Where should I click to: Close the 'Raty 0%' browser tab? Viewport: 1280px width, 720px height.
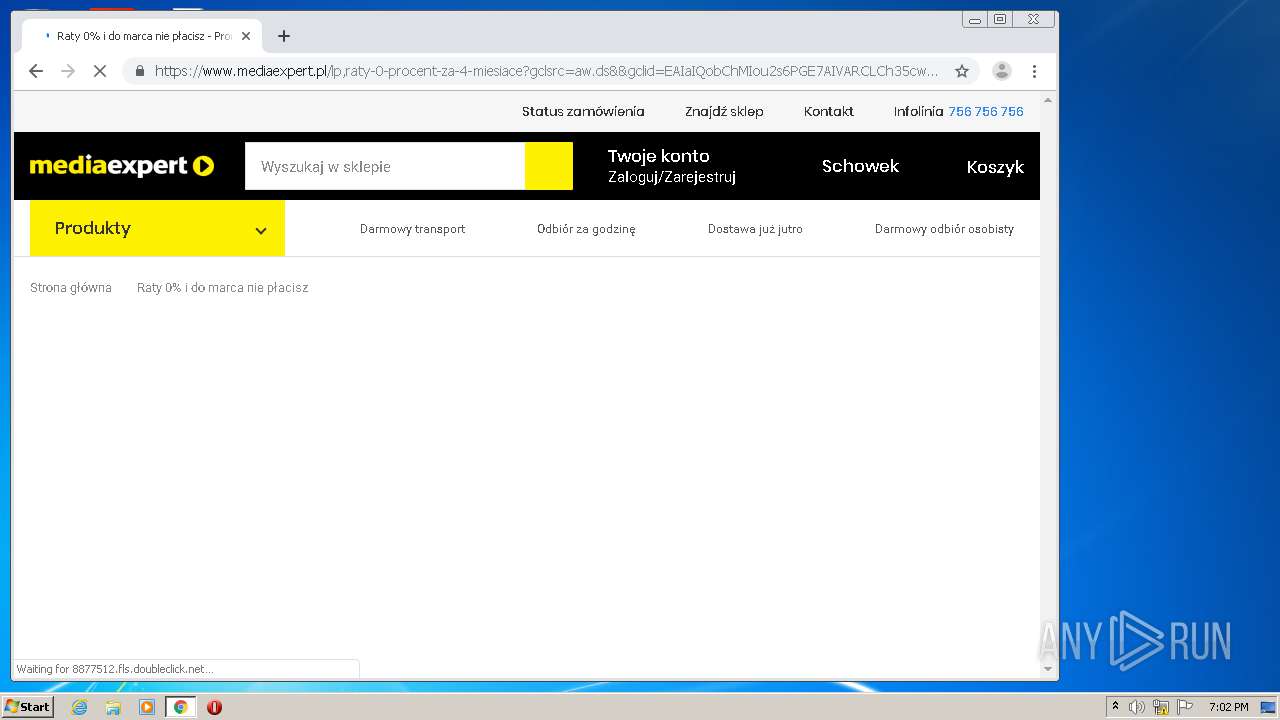tap(246, 36)
